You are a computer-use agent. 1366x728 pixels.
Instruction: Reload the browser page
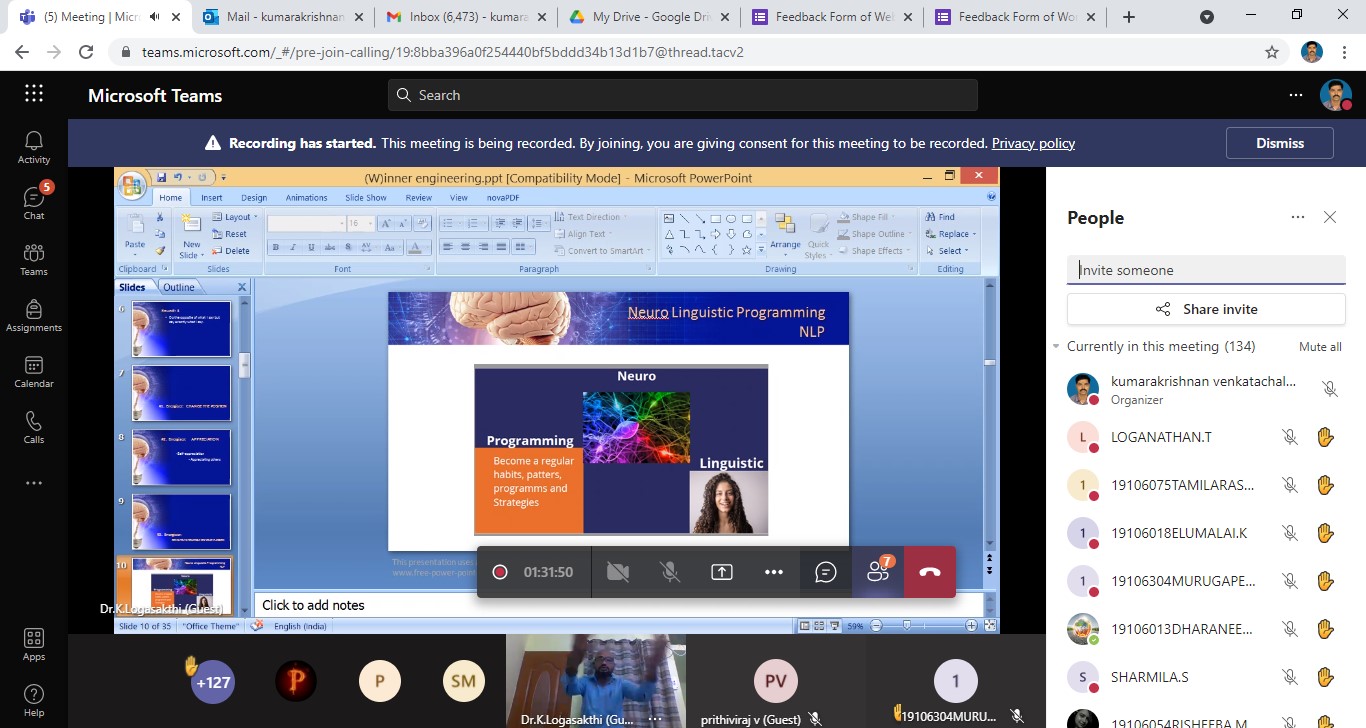(86, 52)
